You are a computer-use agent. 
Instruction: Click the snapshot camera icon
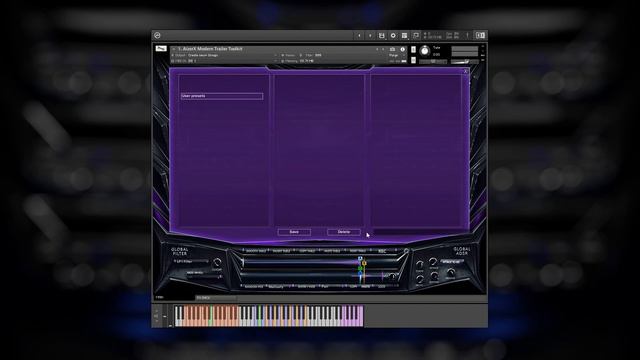click(393, 49)
